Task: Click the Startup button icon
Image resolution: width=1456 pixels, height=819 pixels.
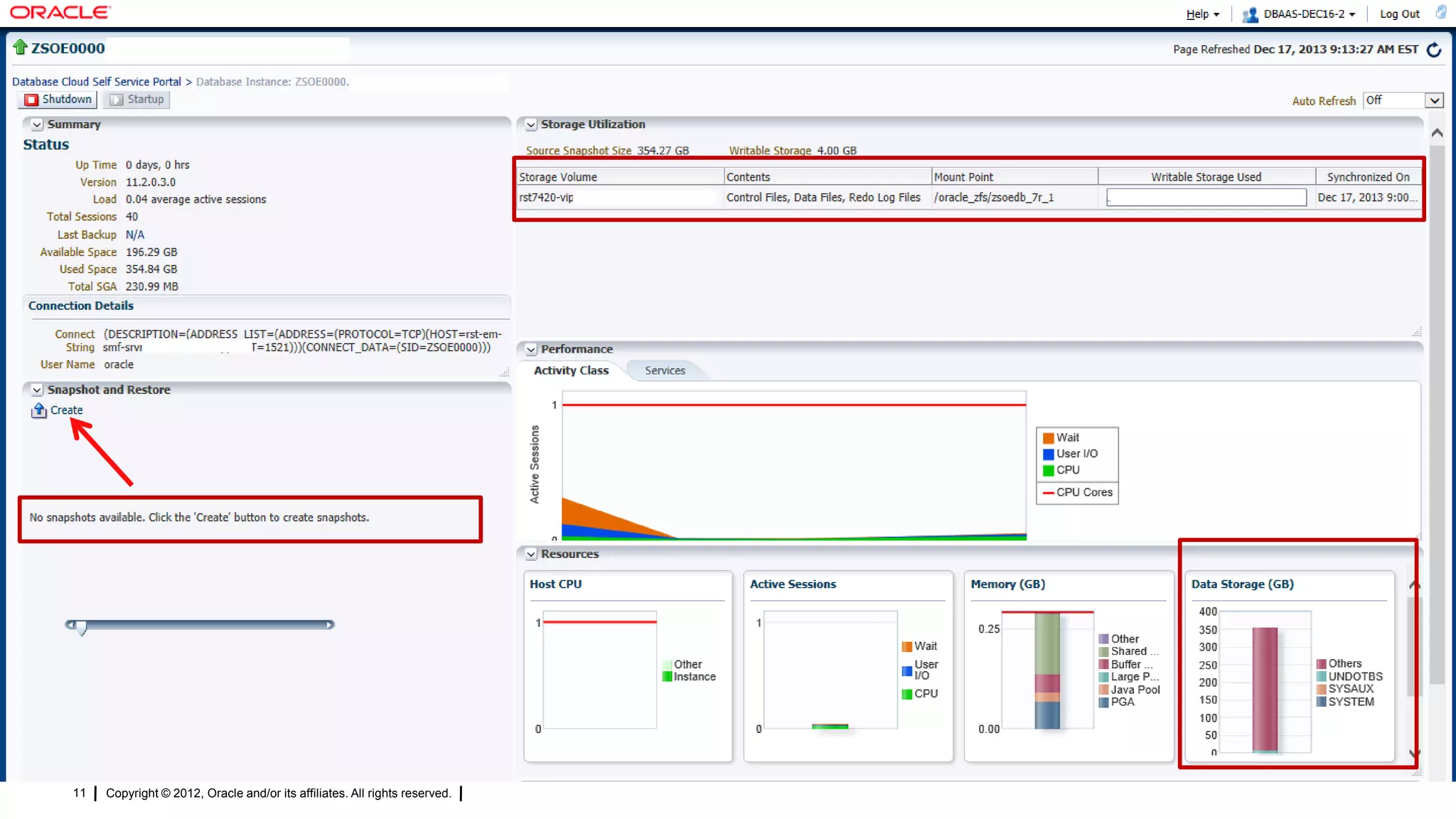Action: tap(117, 100)
